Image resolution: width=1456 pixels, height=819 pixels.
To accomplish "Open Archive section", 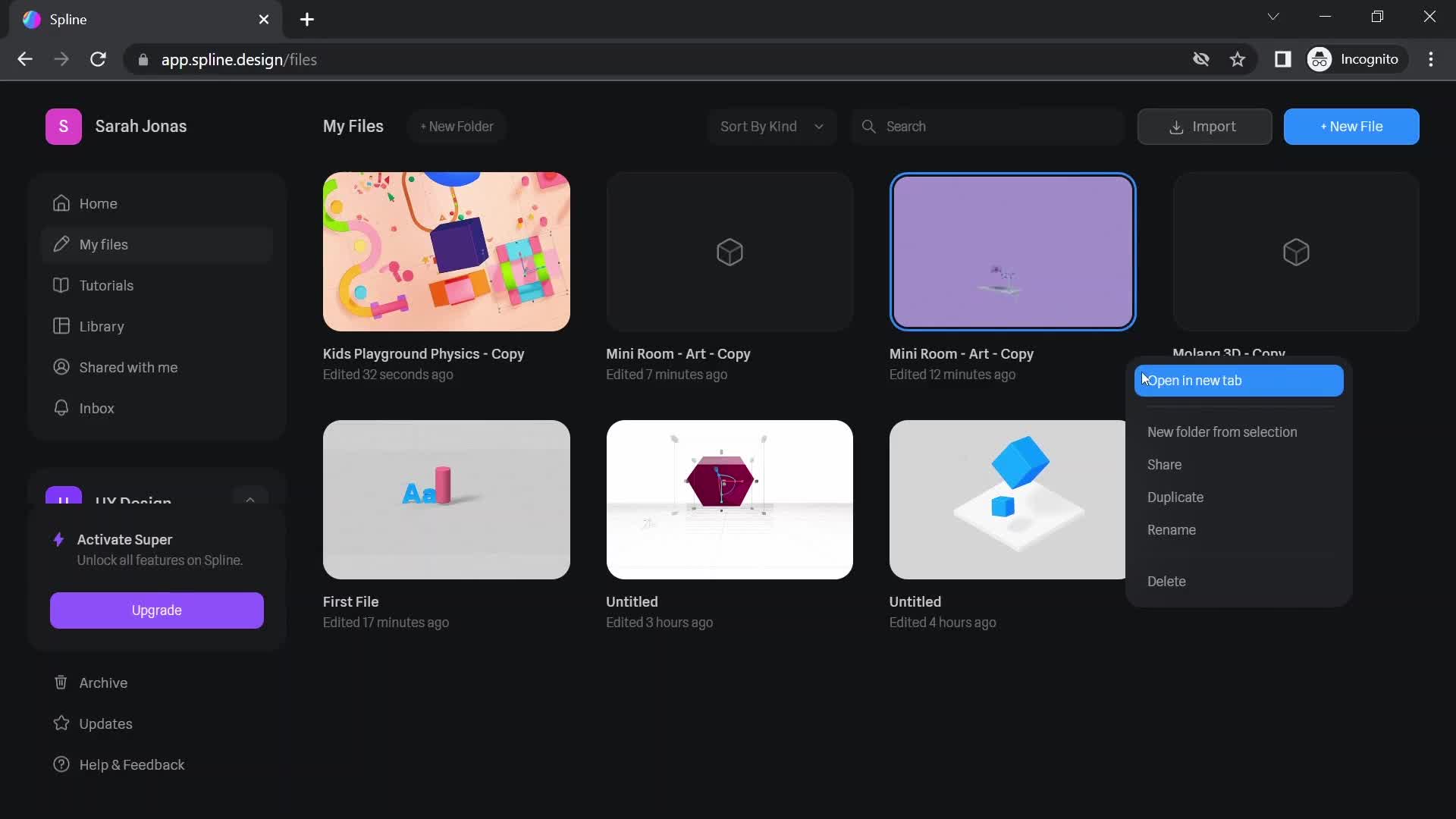I will pyautogui.click(x=103, y=683).
